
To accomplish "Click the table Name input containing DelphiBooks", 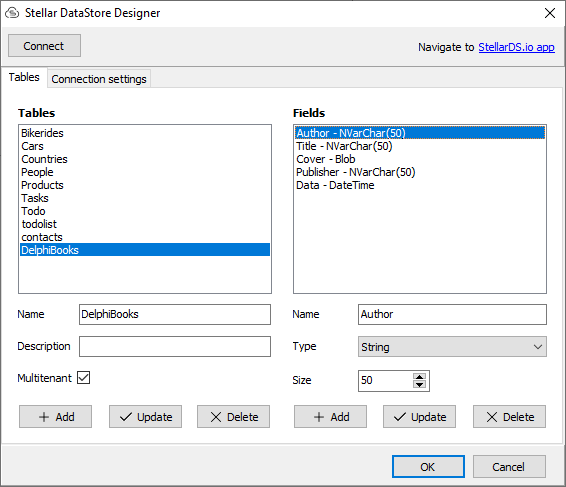I will click(x=175, y=314).
